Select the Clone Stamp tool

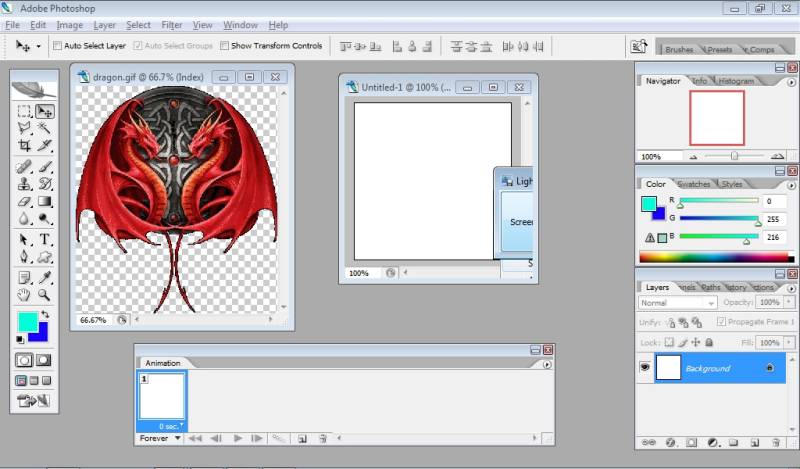pos(24,184)
